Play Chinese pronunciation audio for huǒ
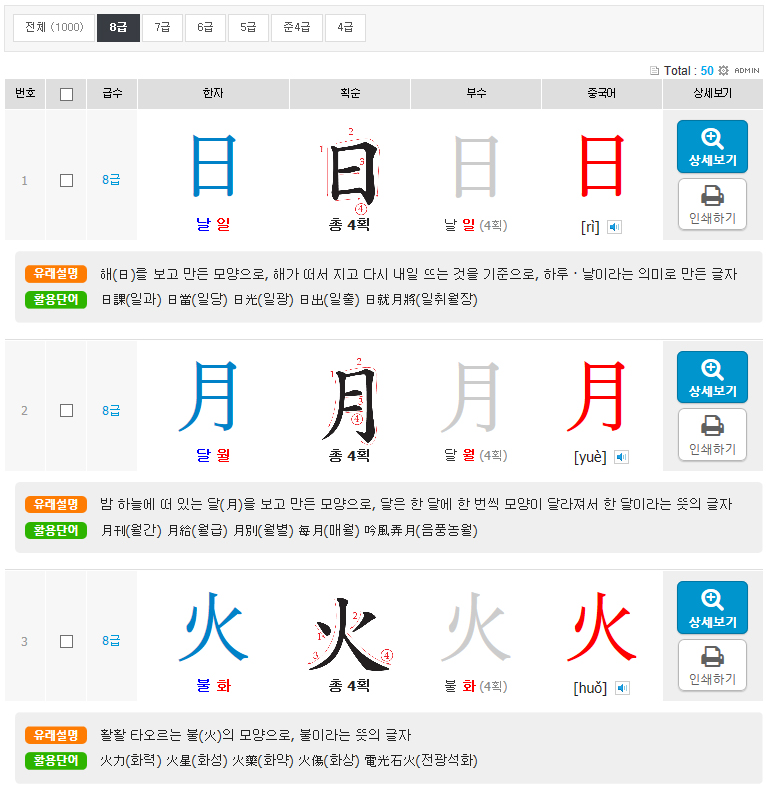 (622, 688)
